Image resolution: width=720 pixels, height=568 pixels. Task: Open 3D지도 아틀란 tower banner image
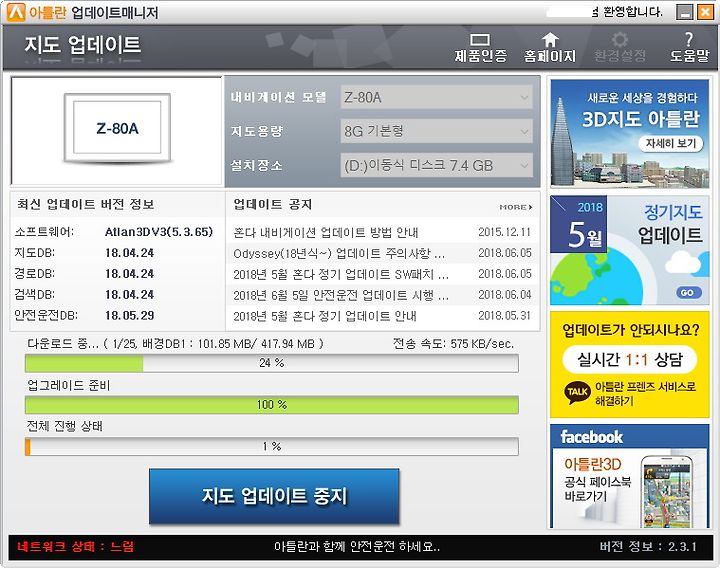630,134
